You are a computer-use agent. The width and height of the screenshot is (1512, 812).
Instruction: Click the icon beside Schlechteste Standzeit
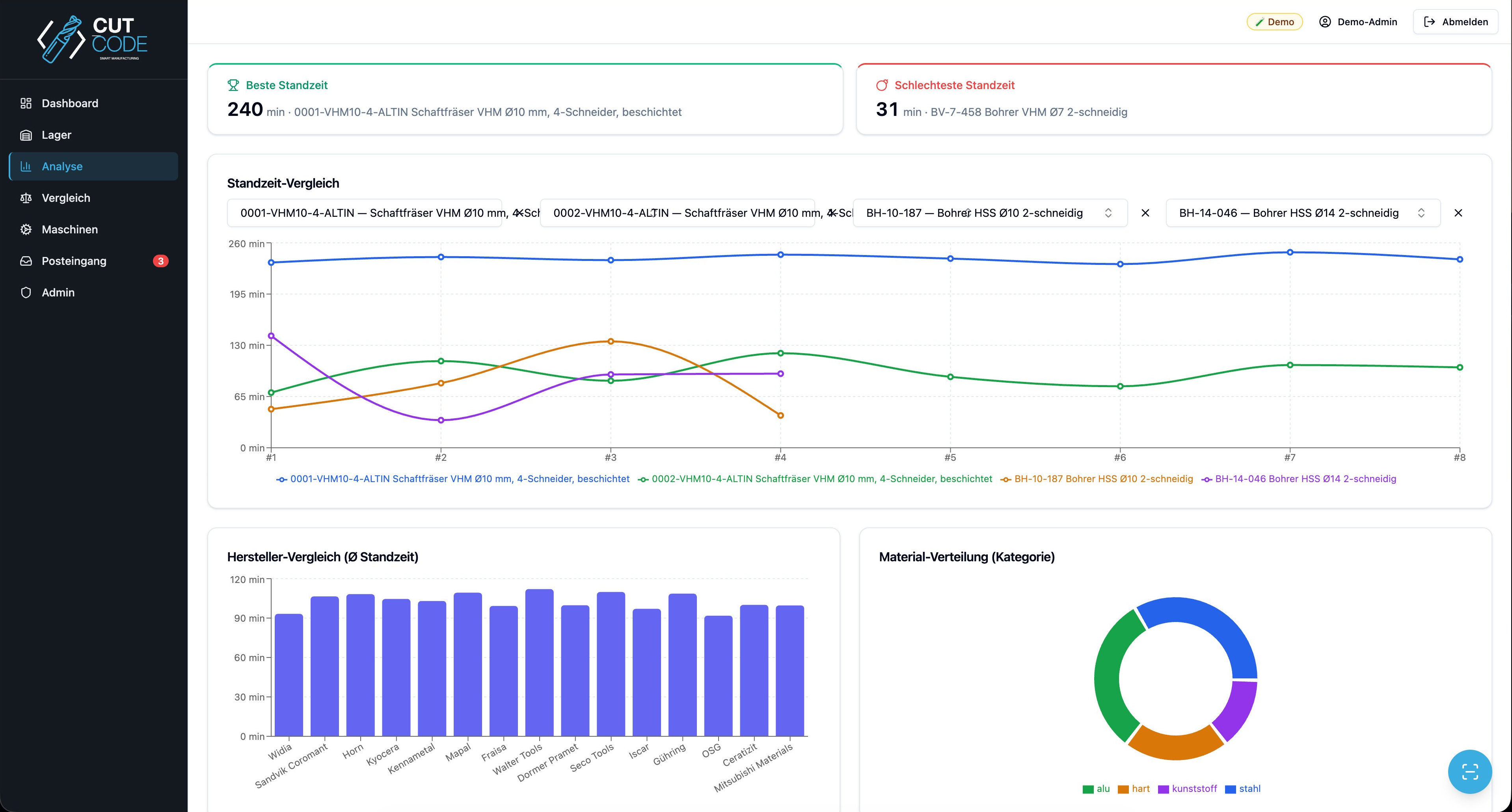pyautogui.click(x=882, y=85)
